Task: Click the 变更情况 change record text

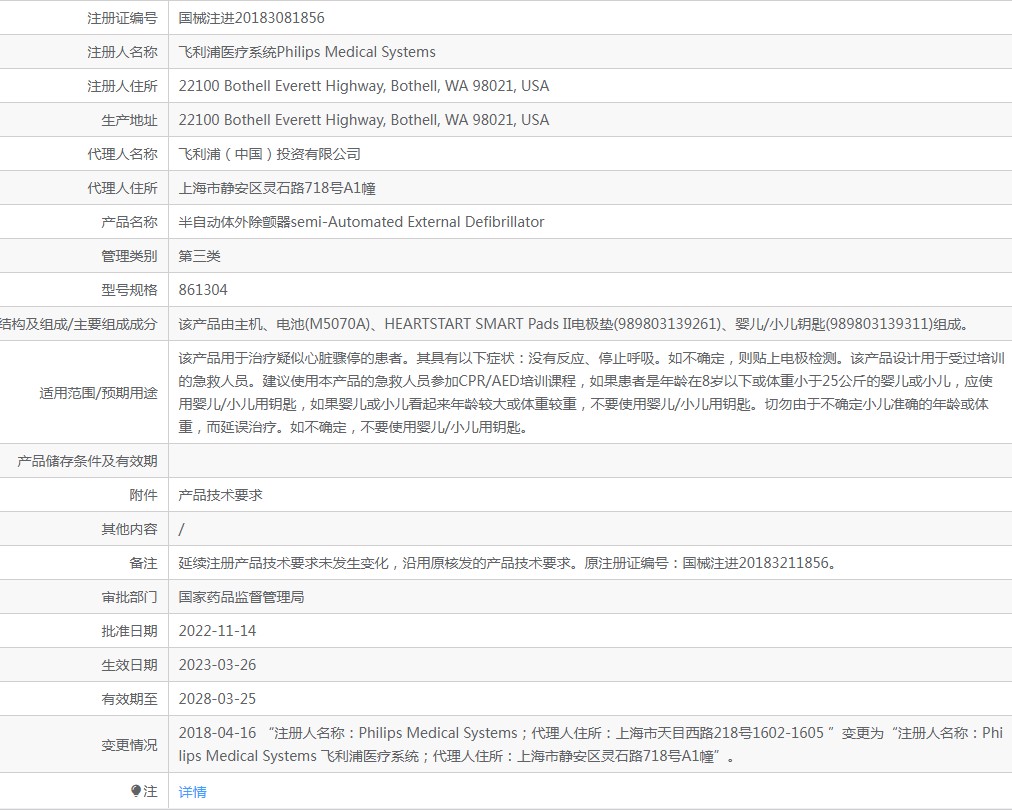Action: (591, 744)
